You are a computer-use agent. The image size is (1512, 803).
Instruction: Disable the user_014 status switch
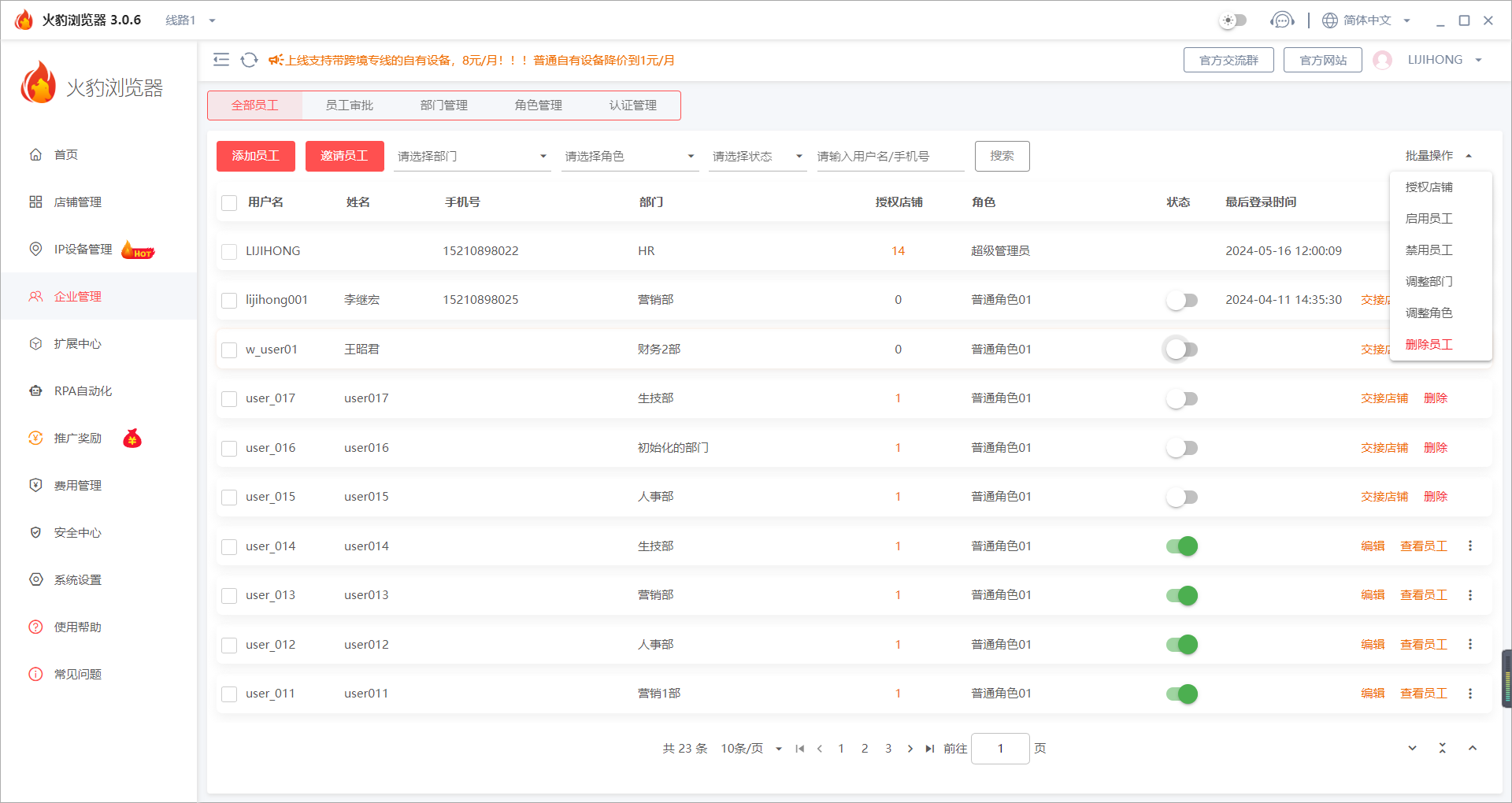1182,546
